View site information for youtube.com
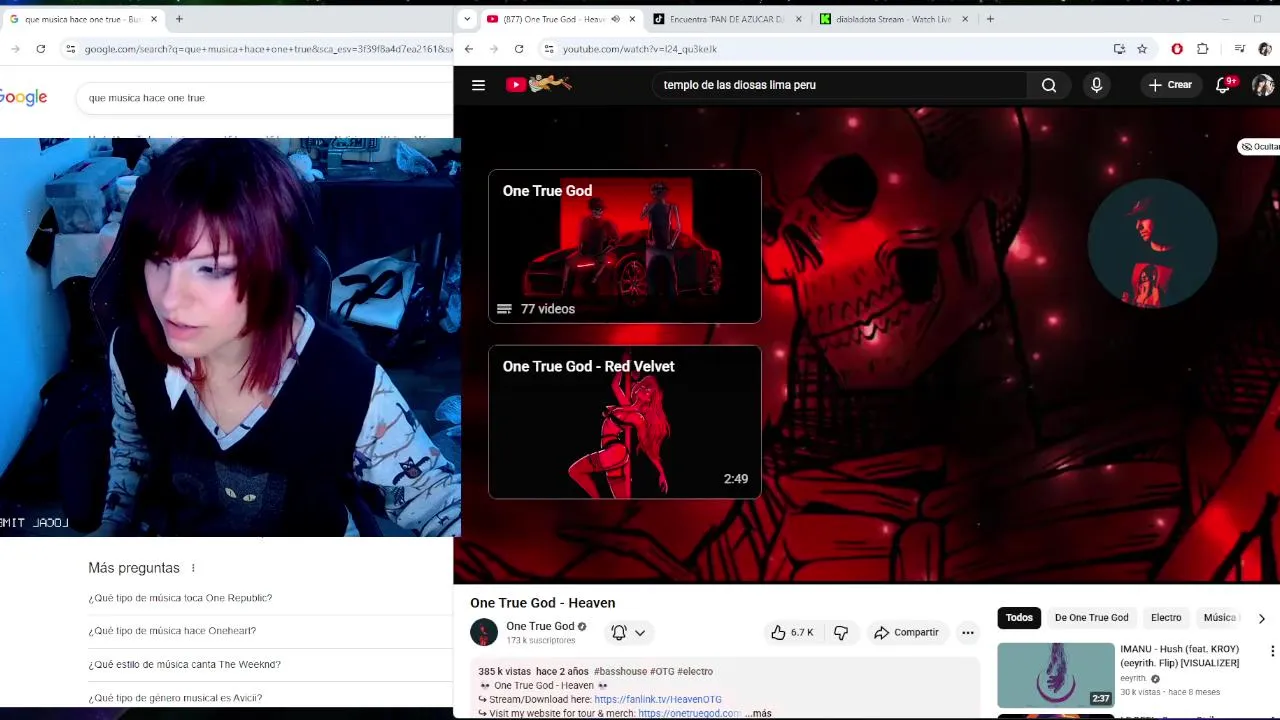 [548, 48]
